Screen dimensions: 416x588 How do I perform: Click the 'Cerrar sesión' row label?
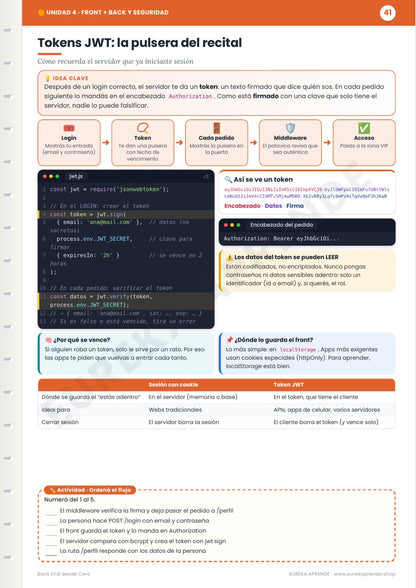[60, 422]
